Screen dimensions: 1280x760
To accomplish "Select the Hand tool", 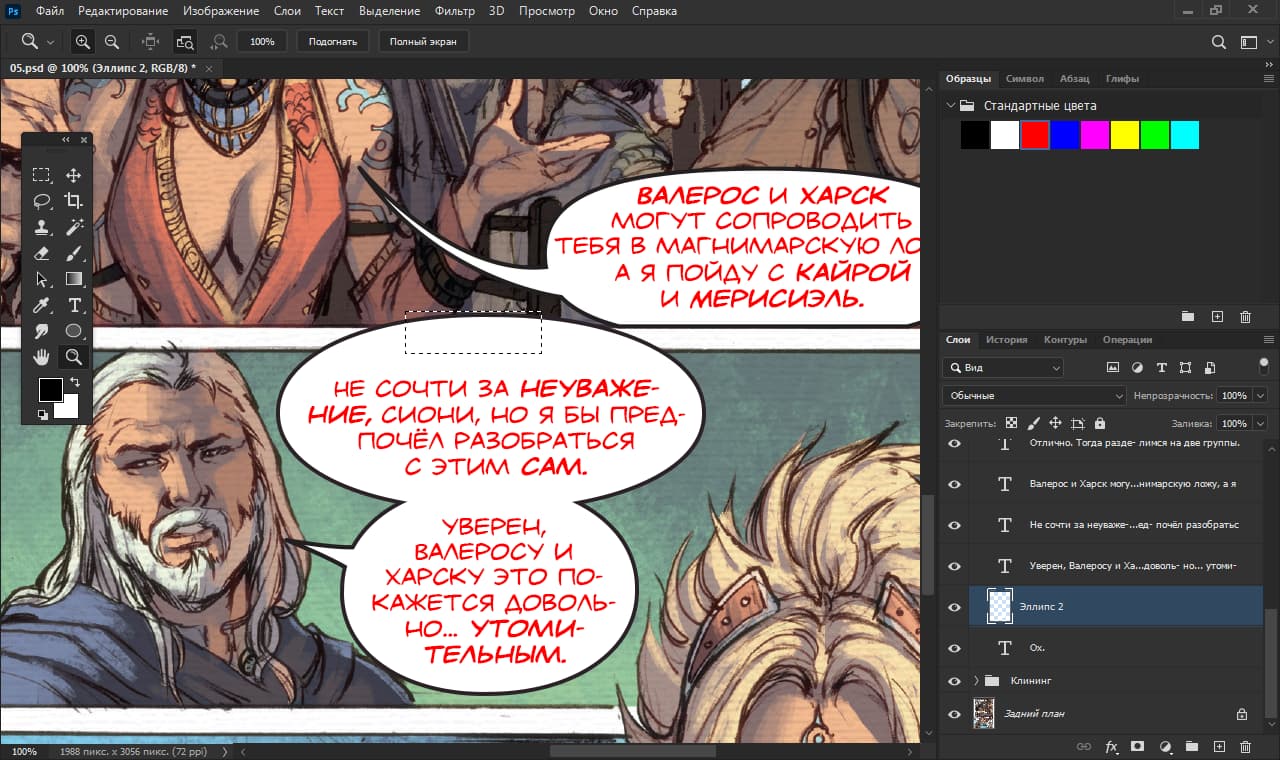I will [41, 357].
